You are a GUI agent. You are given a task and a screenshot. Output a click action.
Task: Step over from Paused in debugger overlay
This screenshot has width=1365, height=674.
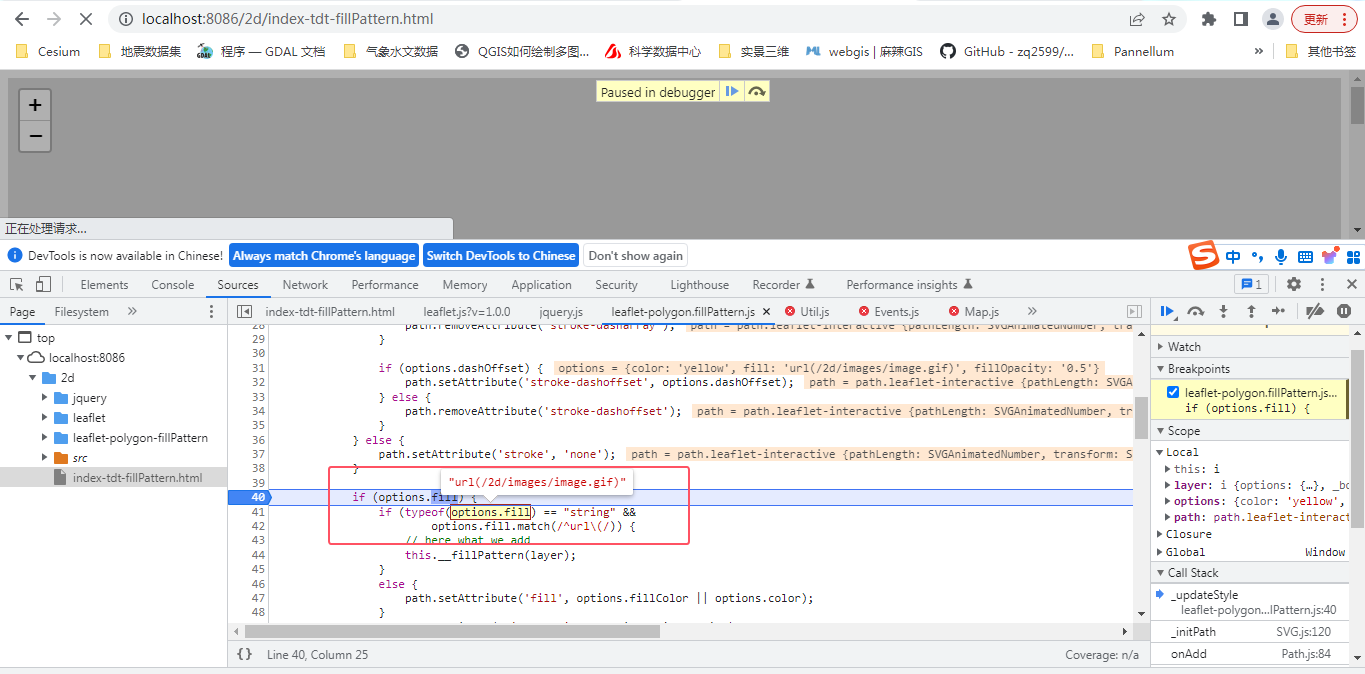[x=757, y=91]
